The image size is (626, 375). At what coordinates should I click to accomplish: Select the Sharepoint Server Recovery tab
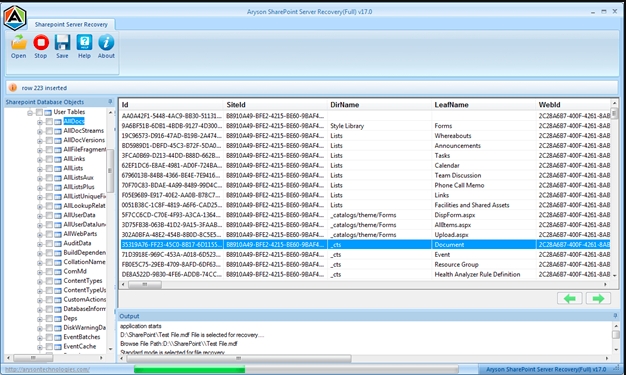pos(71,24)
